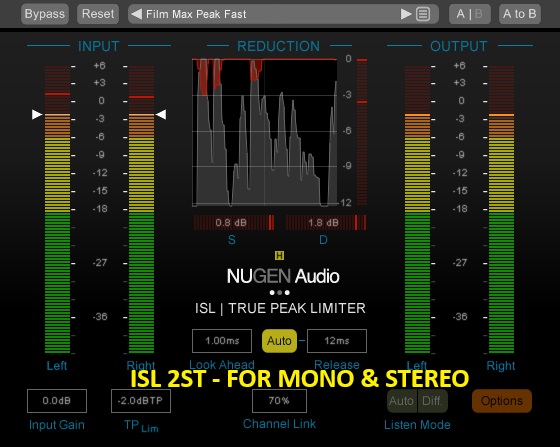Screen dimensions: 560x447
Task: Click the Input Left level meter
Action: pos(58,209)
